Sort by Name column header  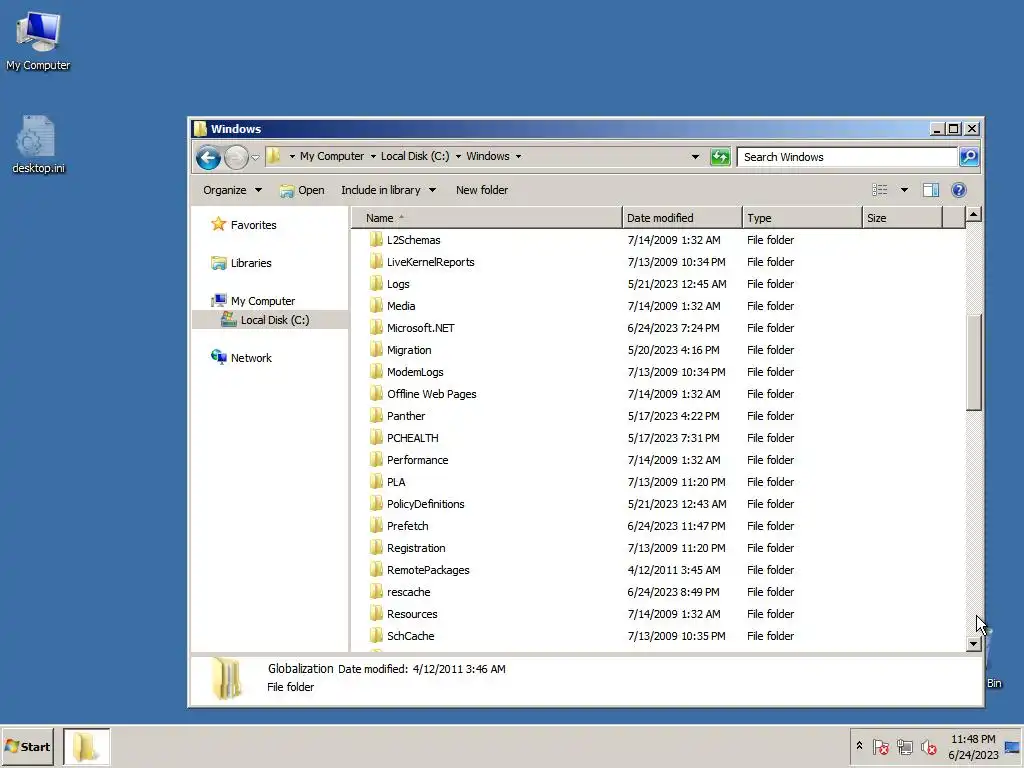coord(487,218)
